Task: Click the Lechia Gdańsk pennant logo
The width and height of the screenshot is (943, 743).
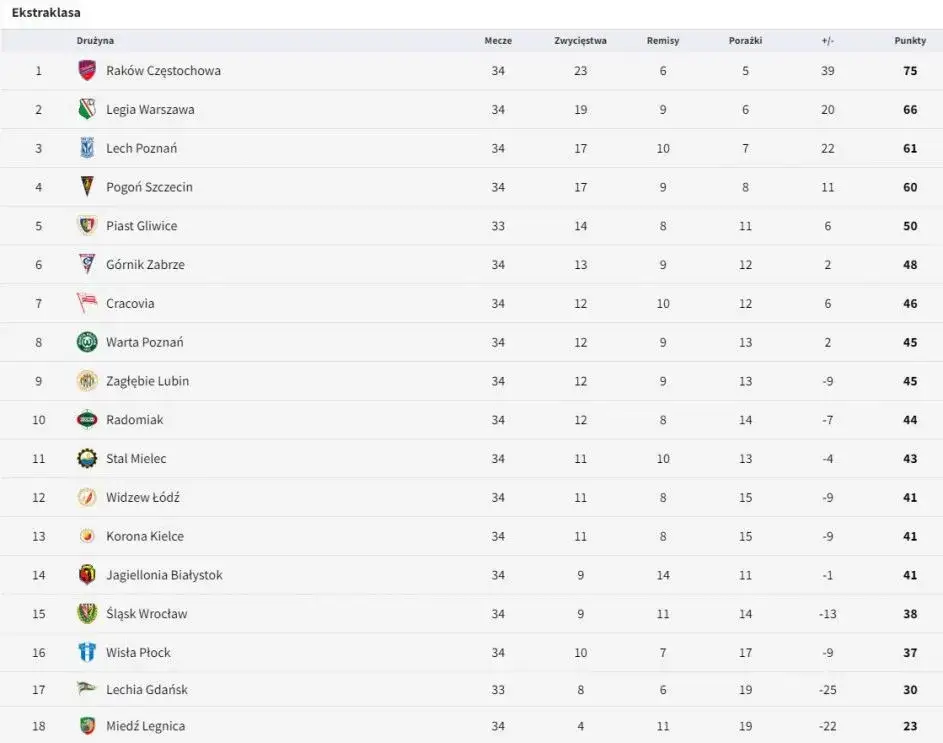Action: 87,688
